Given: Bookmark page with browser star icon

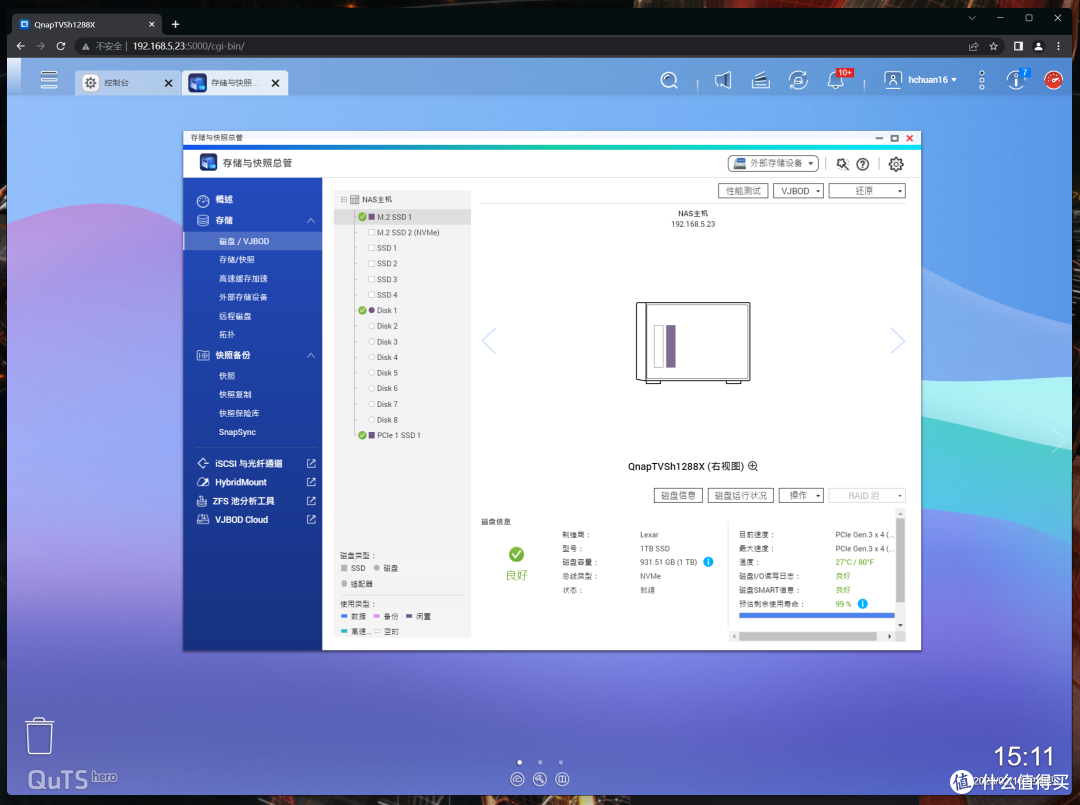Looking at the screenshot, I should click(993, 46).
